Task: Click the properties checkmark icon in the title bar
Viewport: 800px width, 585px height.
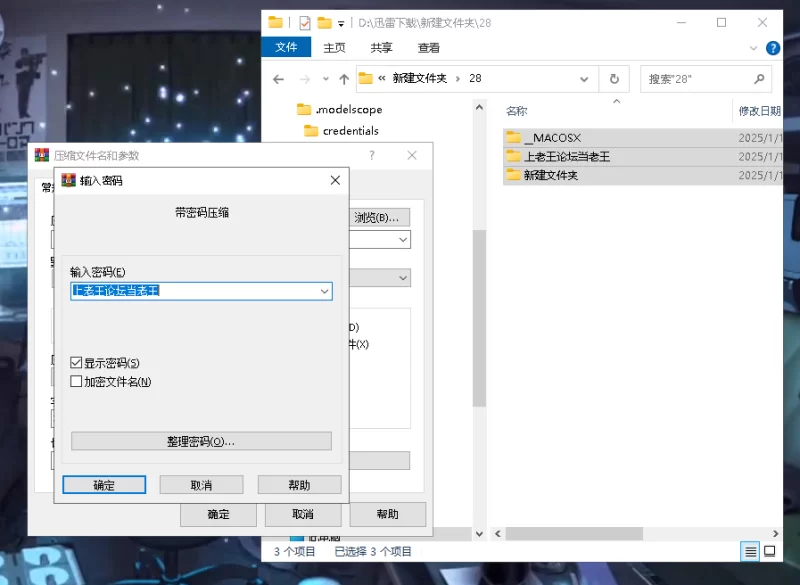Action: click(x=304, y=22)
